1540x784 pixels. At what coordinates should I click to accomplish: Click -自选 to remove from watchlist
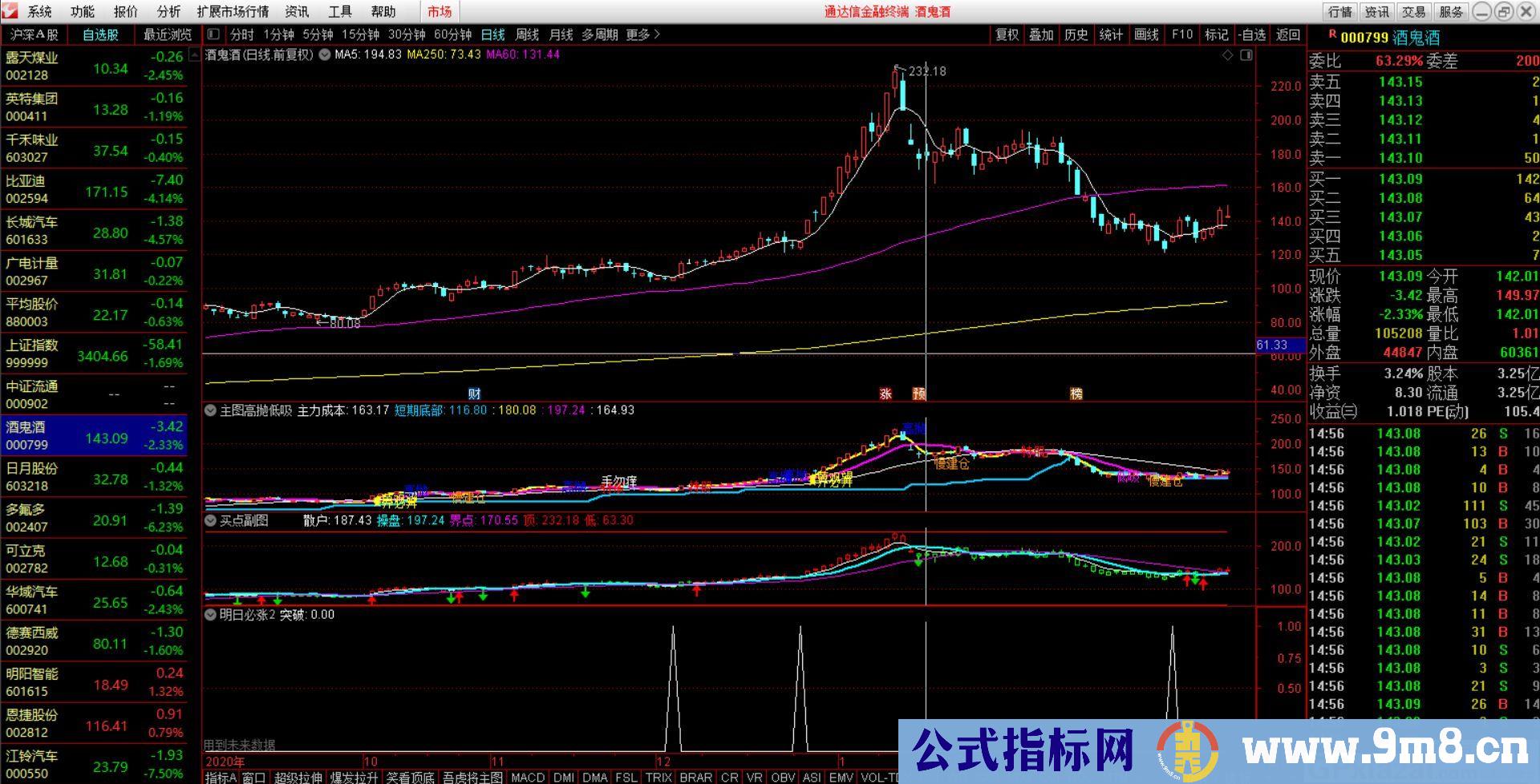click(1251, 34)
